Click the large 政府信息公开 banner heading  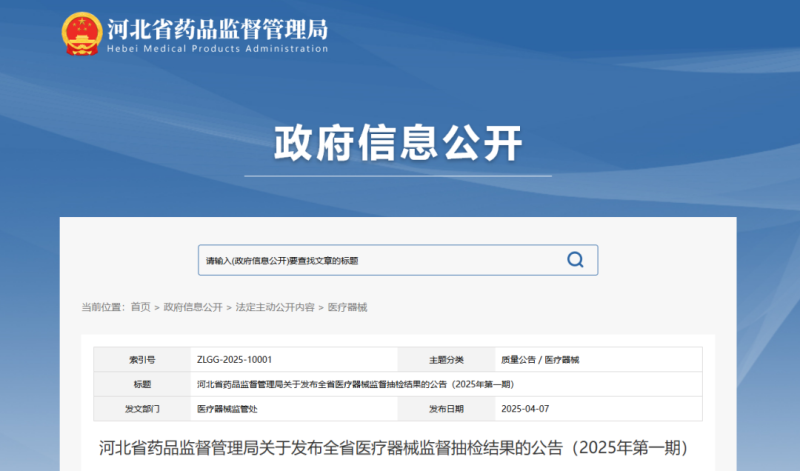coord(399,144)
